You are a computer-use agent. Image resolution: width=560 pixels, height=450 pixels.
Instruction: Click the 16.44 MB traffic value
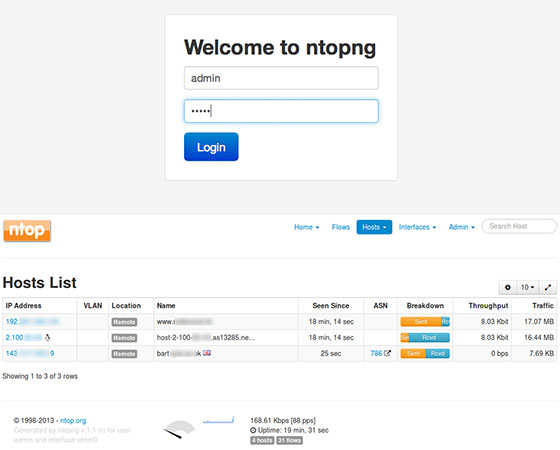[539, 337]
